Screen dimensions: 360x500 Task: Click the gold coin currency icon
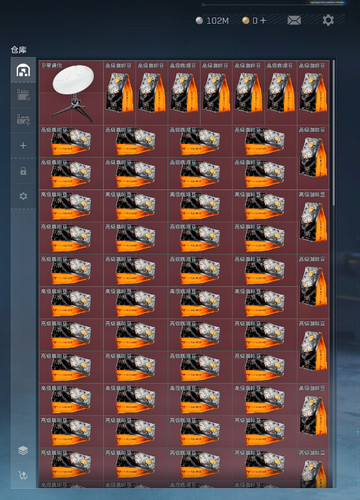coord(246,21)
